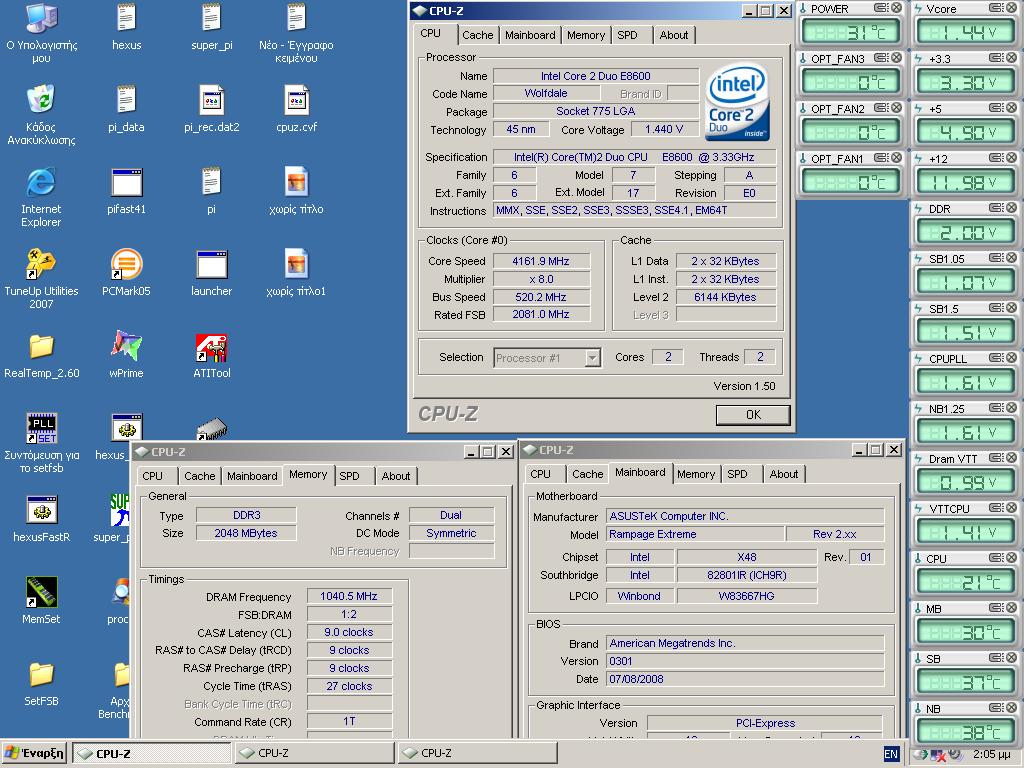Click the motherboard model Rampage Extreme field
This screenshot has height=768, width=1024.
pyautogui.click(x=695, y=534)
